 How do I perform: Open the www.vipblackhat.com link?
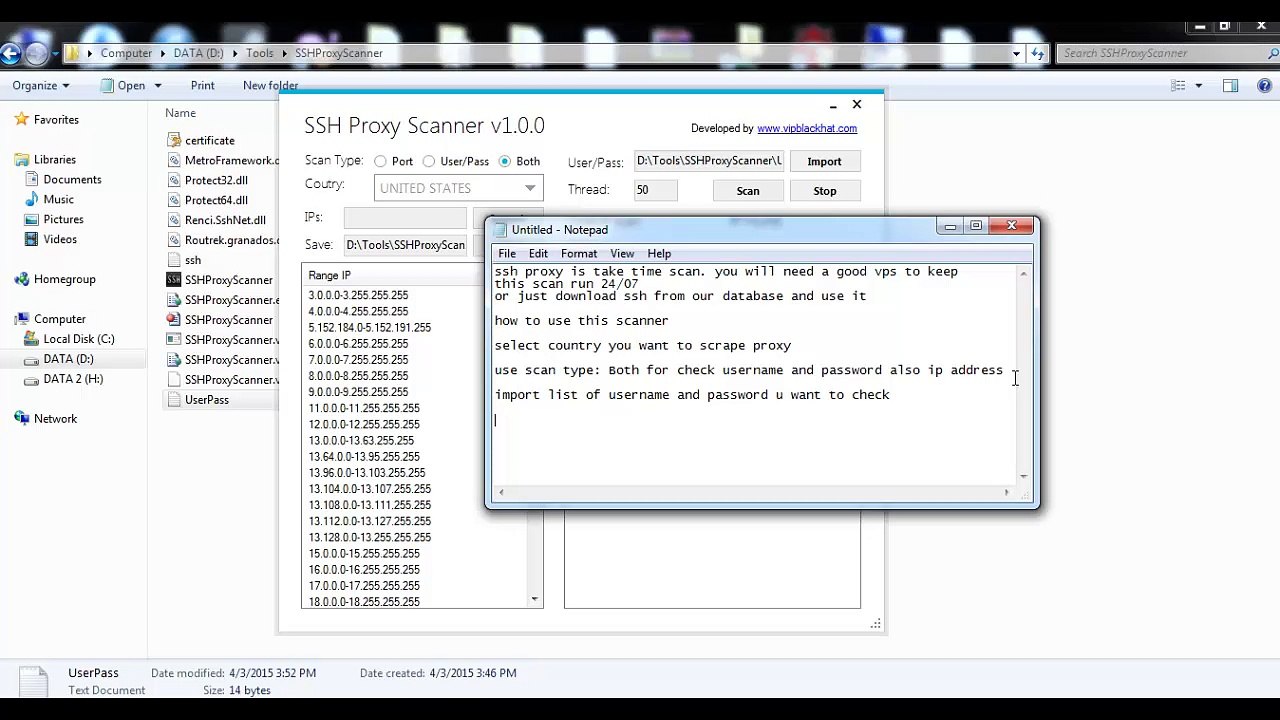coord(807,129)
